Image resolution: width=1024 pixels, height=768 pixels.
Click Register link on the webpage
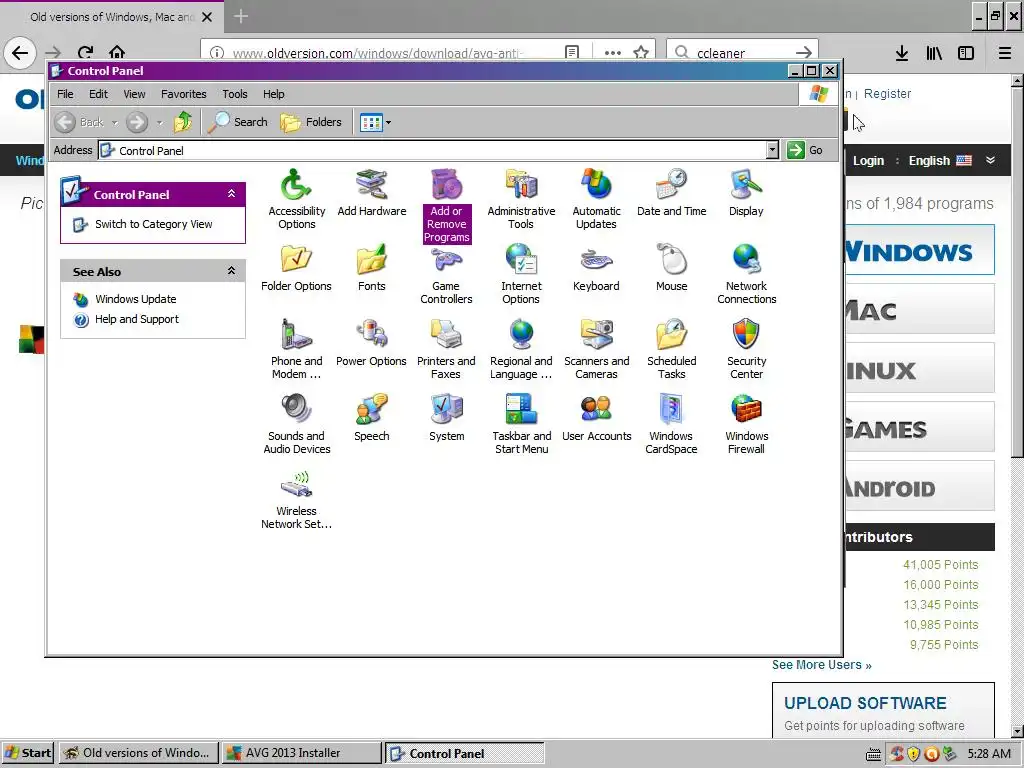click(x=887, y=93)
